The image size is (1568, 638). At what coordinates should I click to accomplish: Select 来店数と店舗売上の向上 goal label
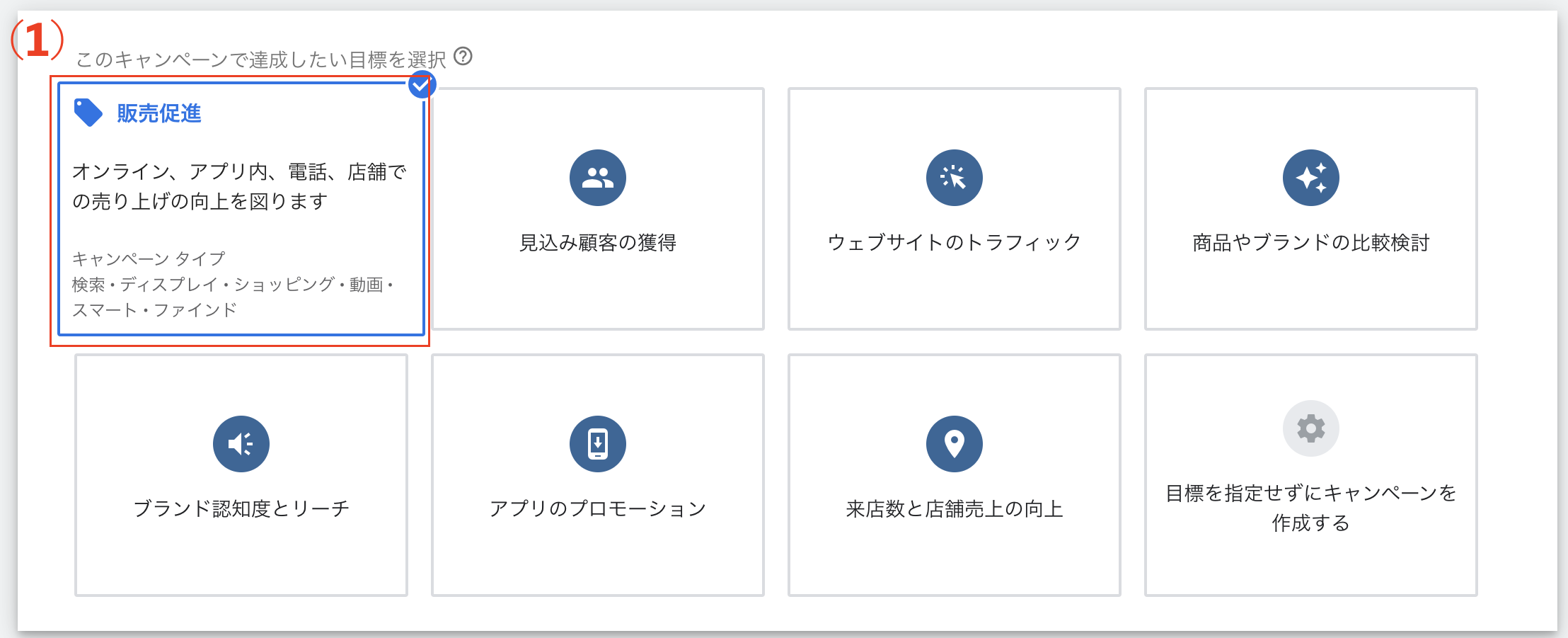pos(955,509)
